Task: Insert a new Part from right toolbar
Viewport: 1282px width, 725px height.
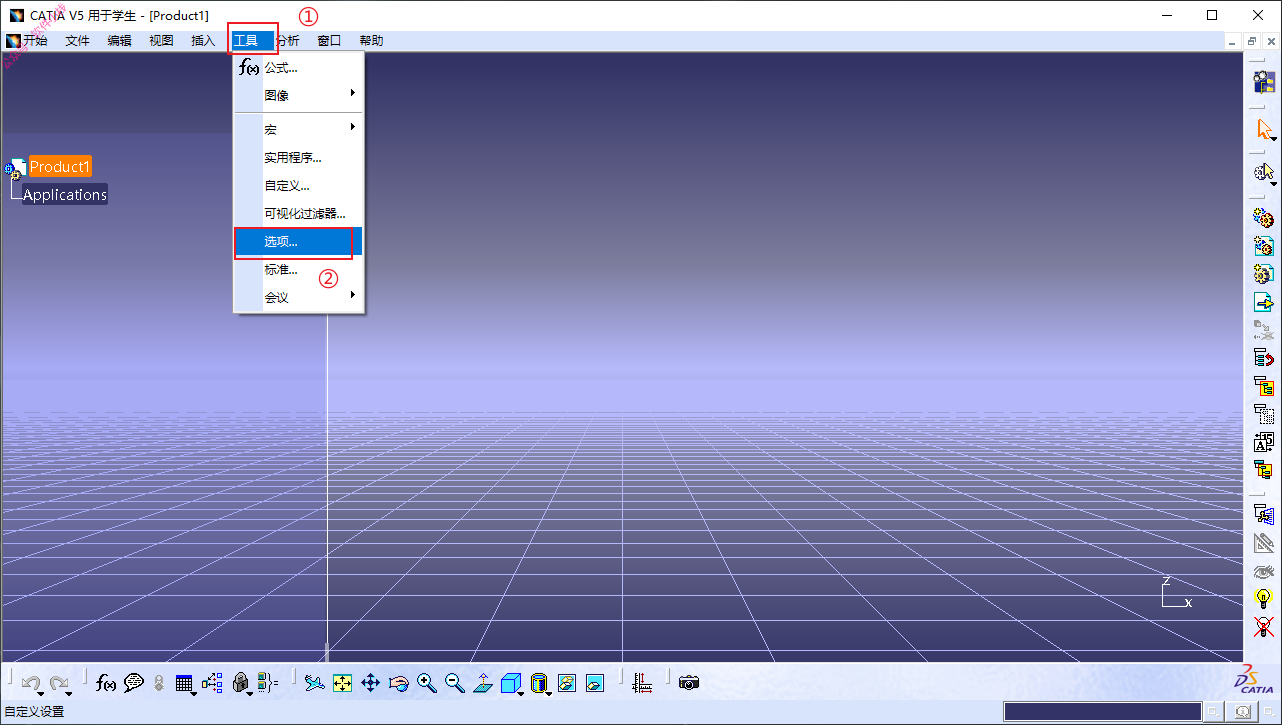Action: pos(1264,273)
